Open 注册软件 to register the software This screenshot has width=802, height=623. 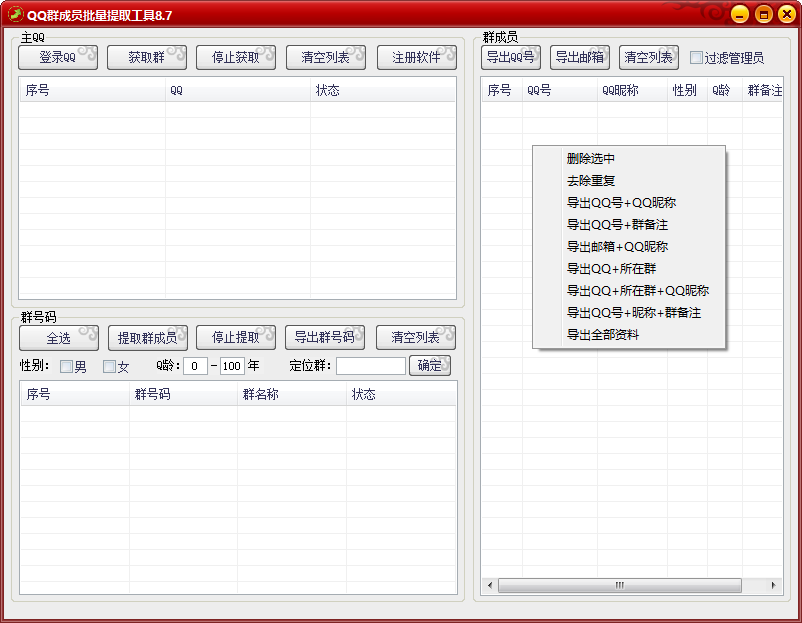click(416, 57)
